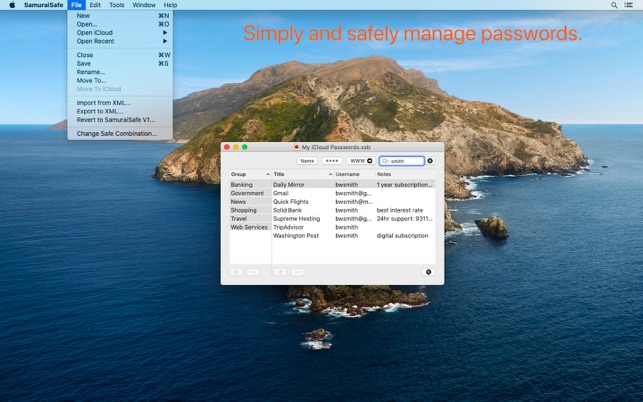The width and height of the screenshot is (643, 402).
Task: Expand the Open iCloud submenu
Action: 120,33
